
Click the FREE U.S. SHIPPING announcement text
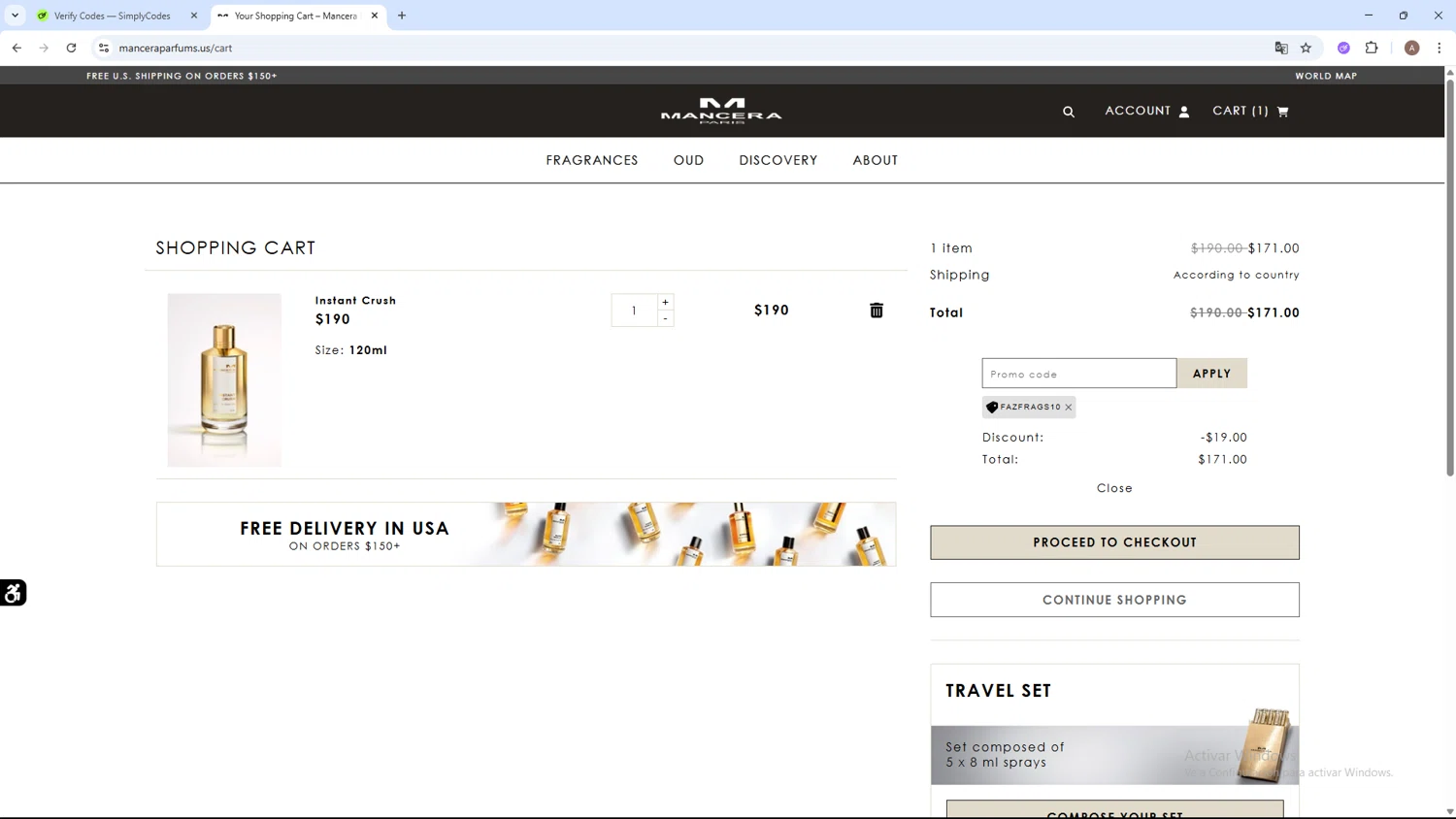(x=182, y=76)
